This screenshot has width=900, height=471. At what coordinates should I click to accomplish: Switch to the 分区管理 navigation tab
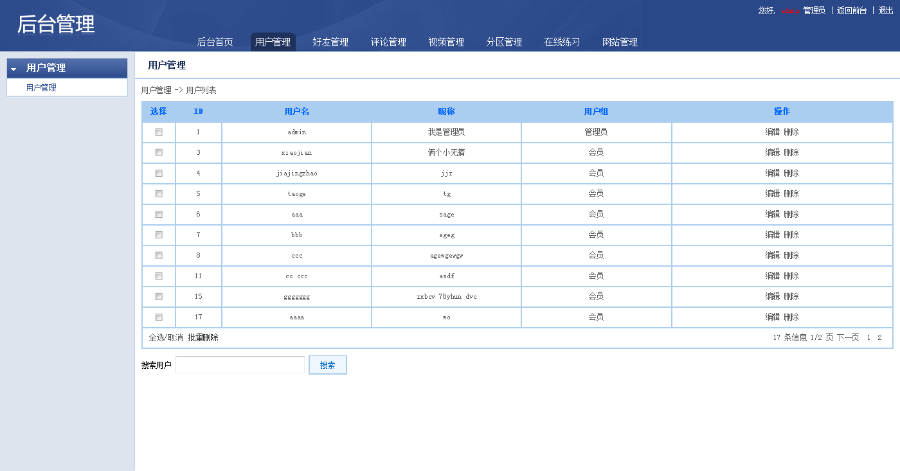tap(504, 42)
